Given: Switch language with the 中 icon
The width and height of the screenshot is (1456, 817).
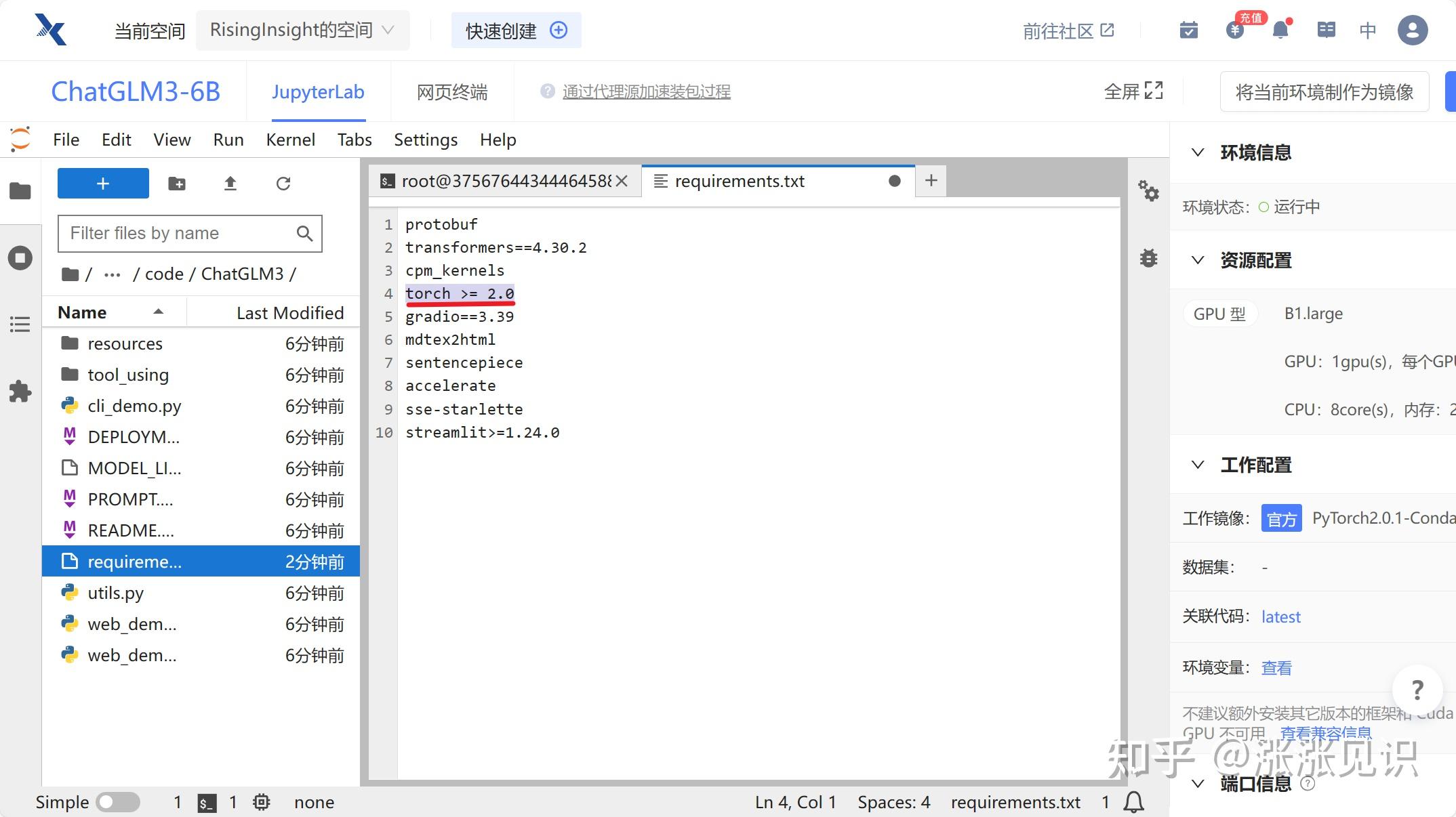Looking at the screenshot, I should (x=1368, y=30).
